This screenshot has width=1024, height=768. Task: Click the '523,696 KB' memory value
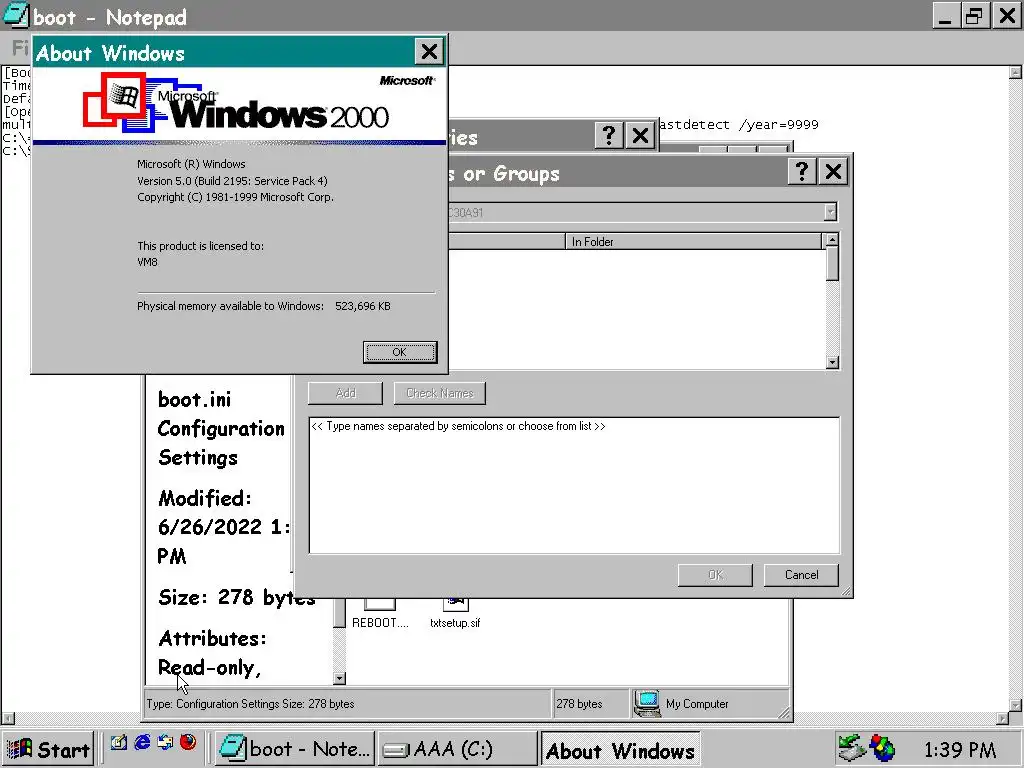click(x=362, y=306)
